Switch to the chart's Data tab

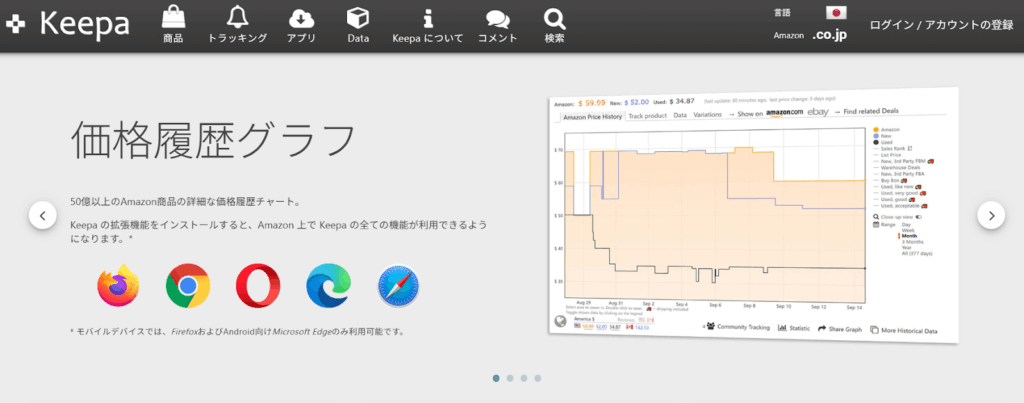pos(680,115)
